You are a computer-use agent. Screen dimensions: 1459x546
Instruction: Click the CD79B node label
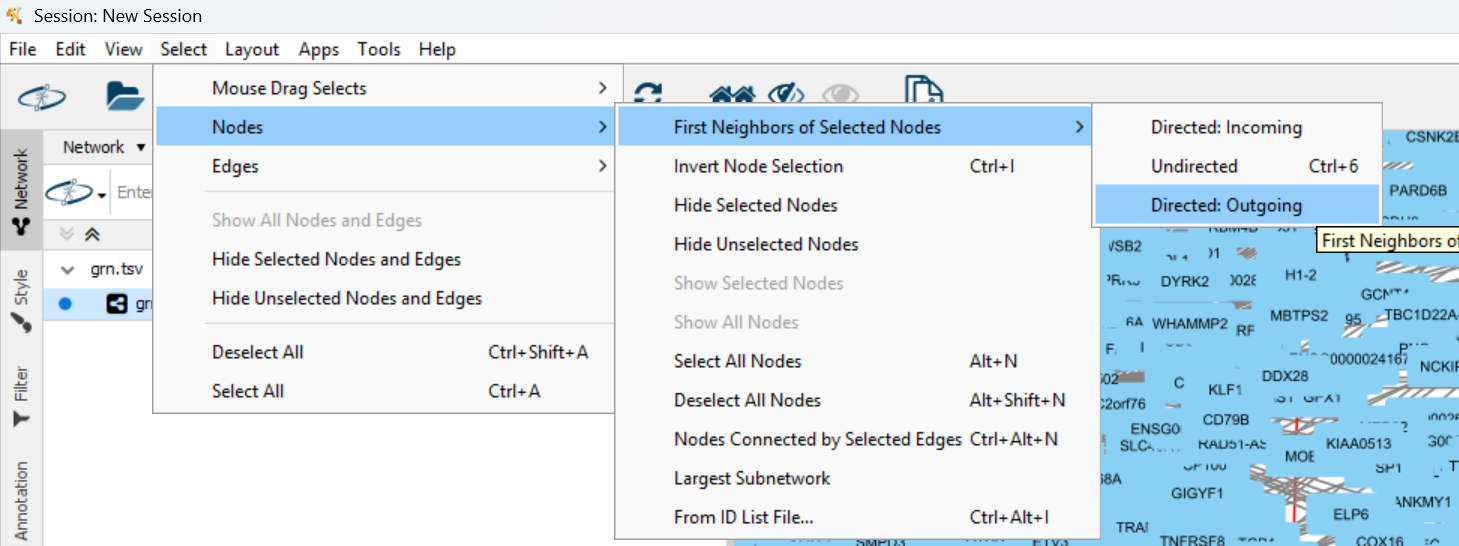pos(1225,419)
